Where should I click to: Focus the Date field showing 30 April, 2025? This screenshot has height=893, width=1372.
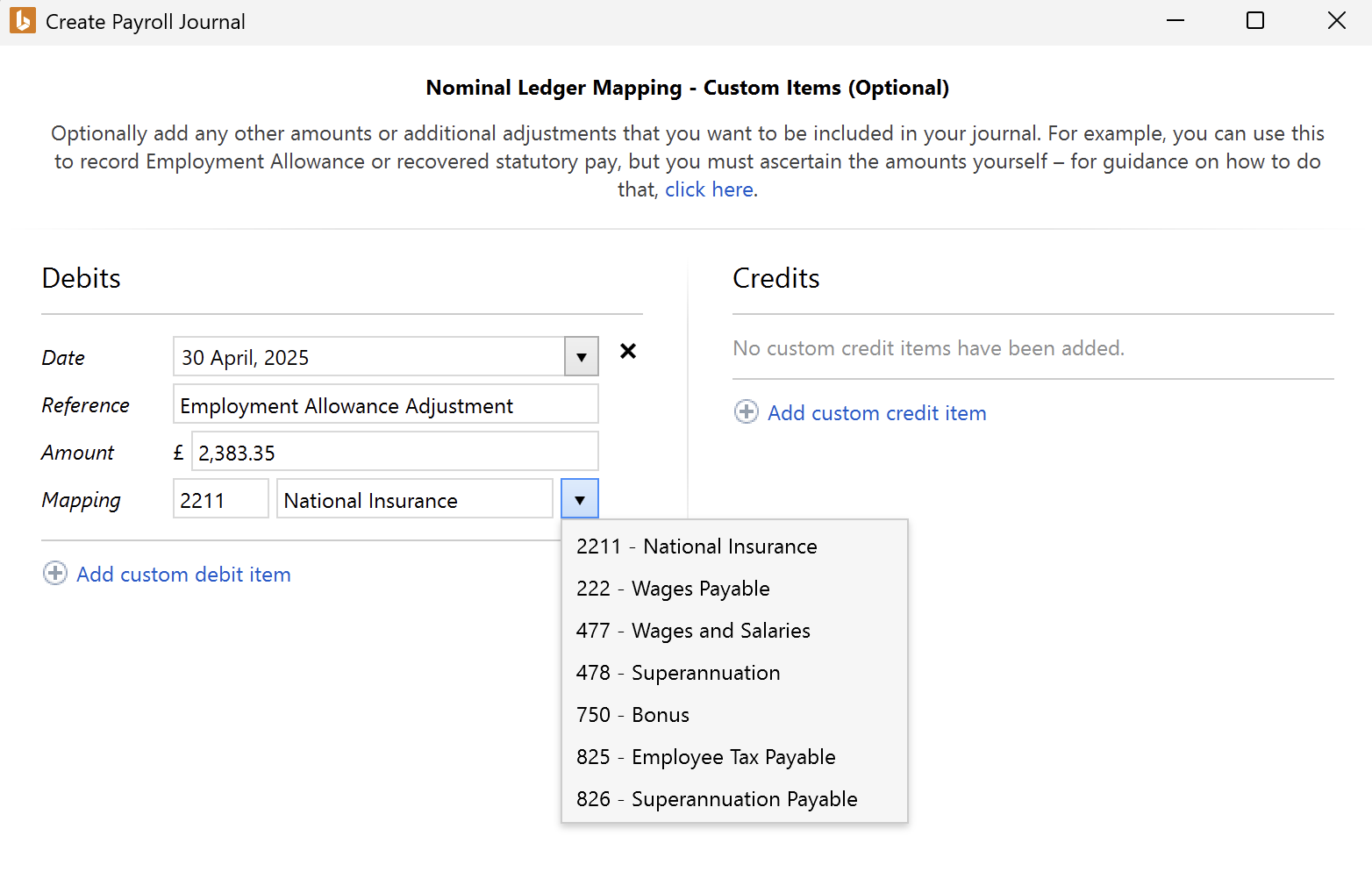[369, 357]
